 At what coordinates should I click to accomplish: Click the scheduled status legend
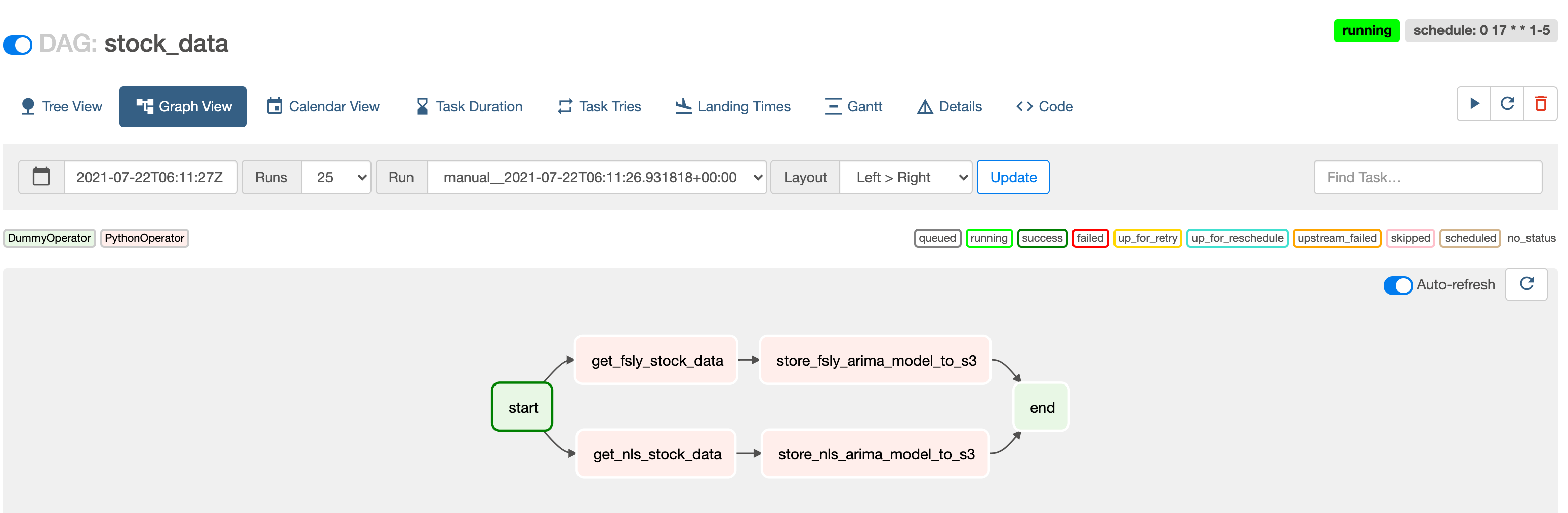click(1470, 238)
